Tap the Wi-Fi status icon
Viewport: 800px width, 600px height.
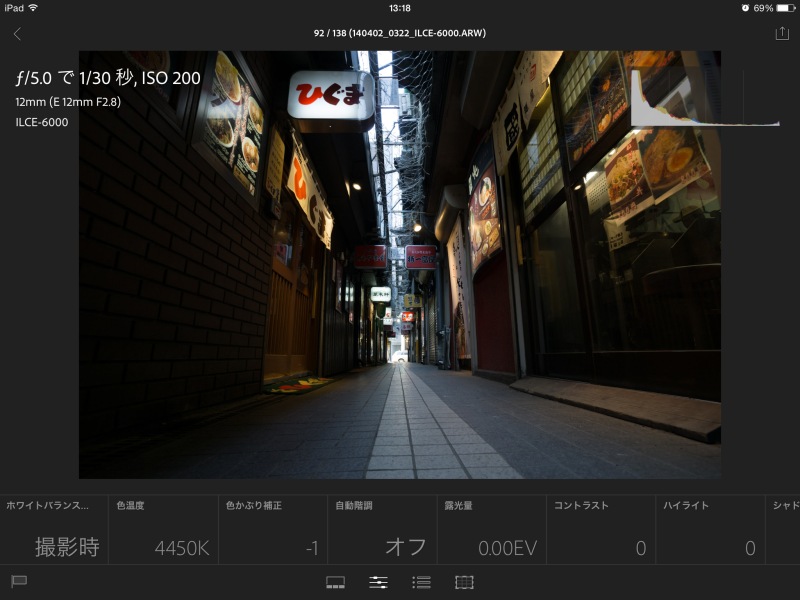(x=33, y=8)
